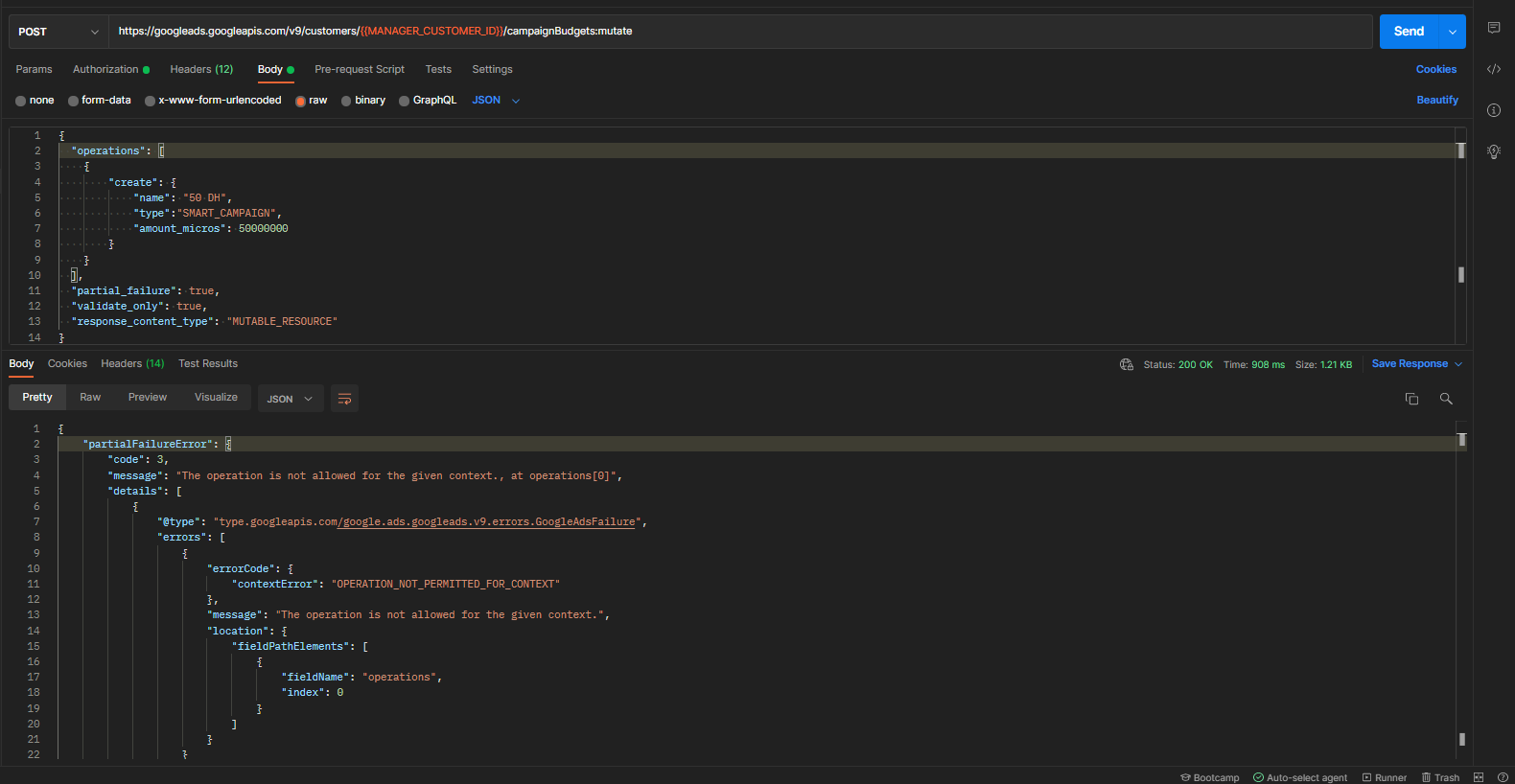Select the raw body type

click(x=312, y=101)
